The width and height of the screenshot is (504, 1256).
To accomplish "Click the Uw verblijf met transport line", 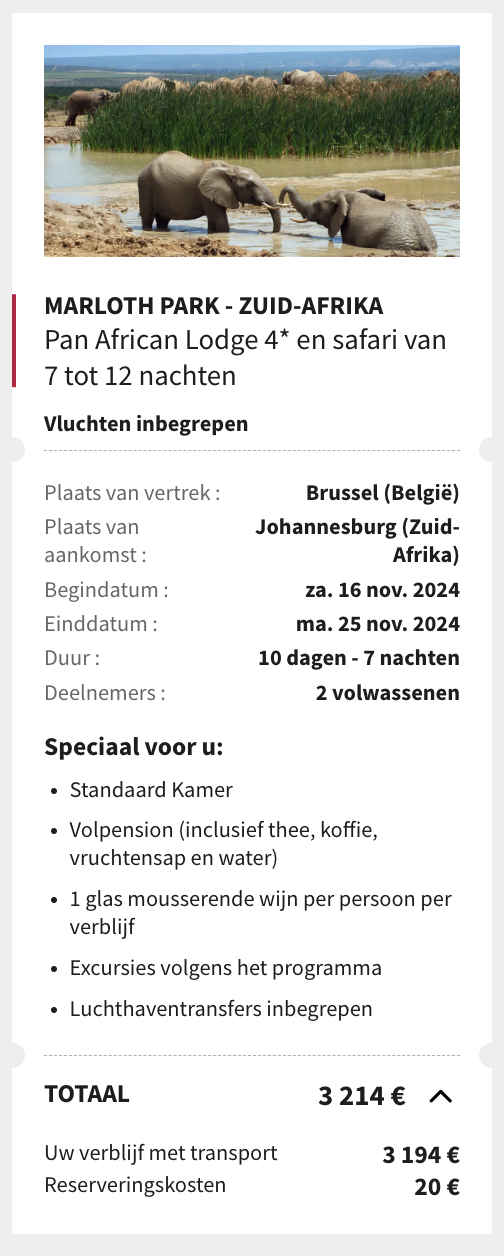I will (x=252, y=1153).
